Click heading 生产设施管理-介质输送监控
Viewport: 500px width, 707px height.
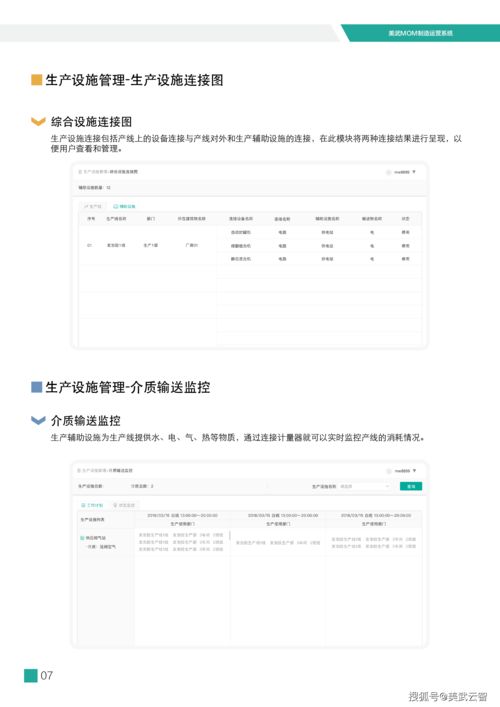pos(128,387)
